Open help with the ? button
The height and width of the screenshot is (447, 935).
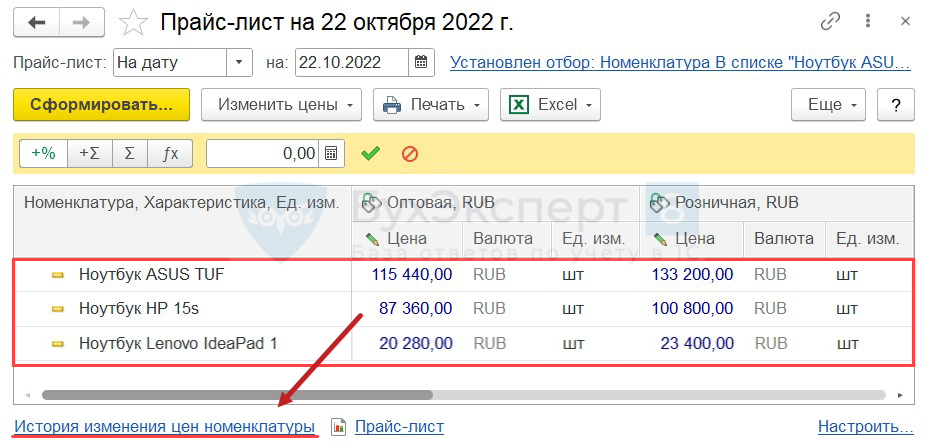coord(896,105)
